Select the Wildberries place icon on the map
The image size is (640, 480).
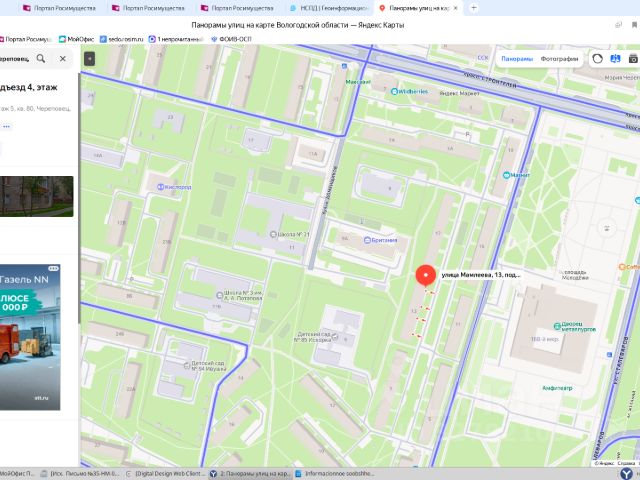tap(394, 91)
